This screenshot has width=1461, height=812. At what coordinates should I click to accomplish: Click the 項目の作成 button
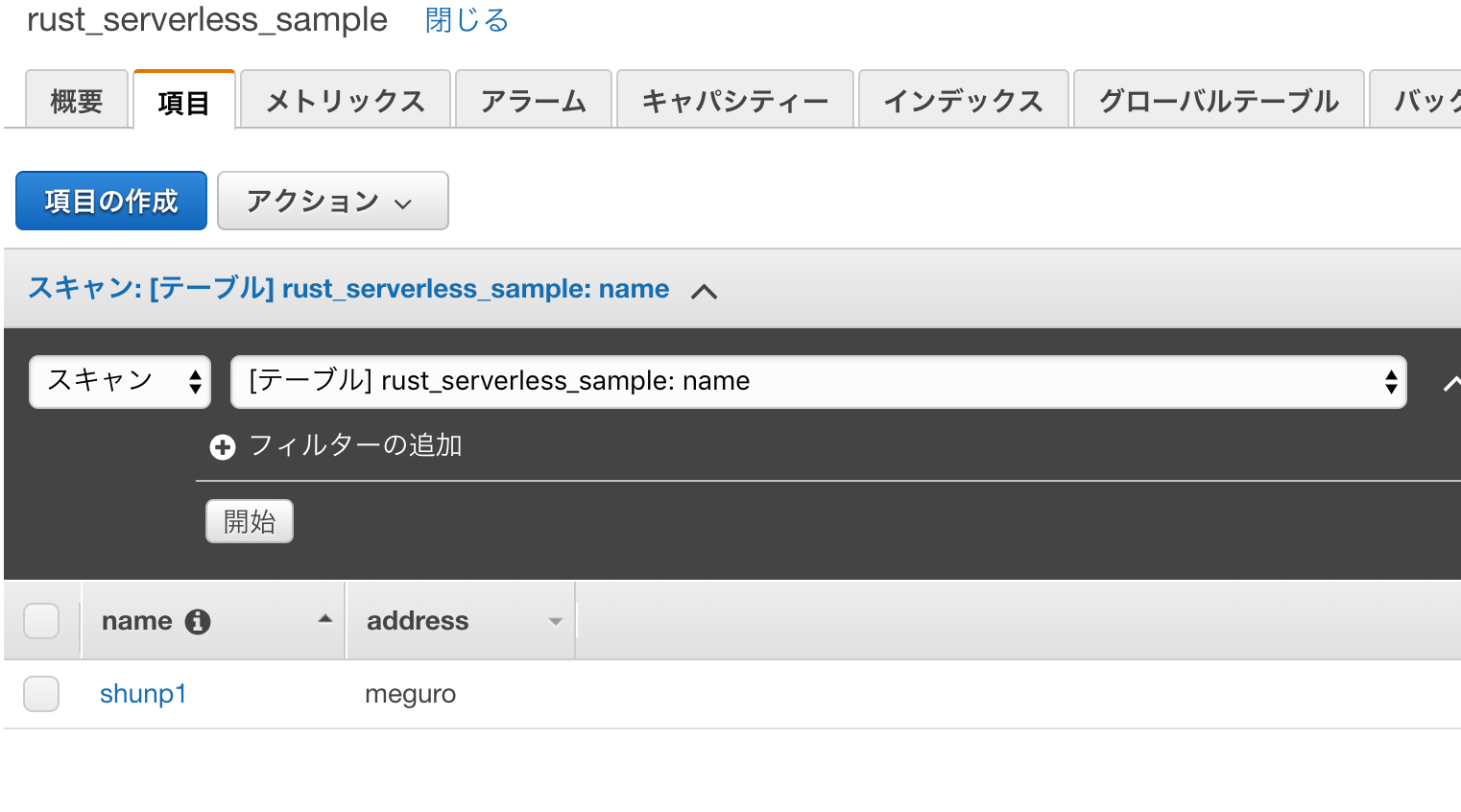point(110,201)
